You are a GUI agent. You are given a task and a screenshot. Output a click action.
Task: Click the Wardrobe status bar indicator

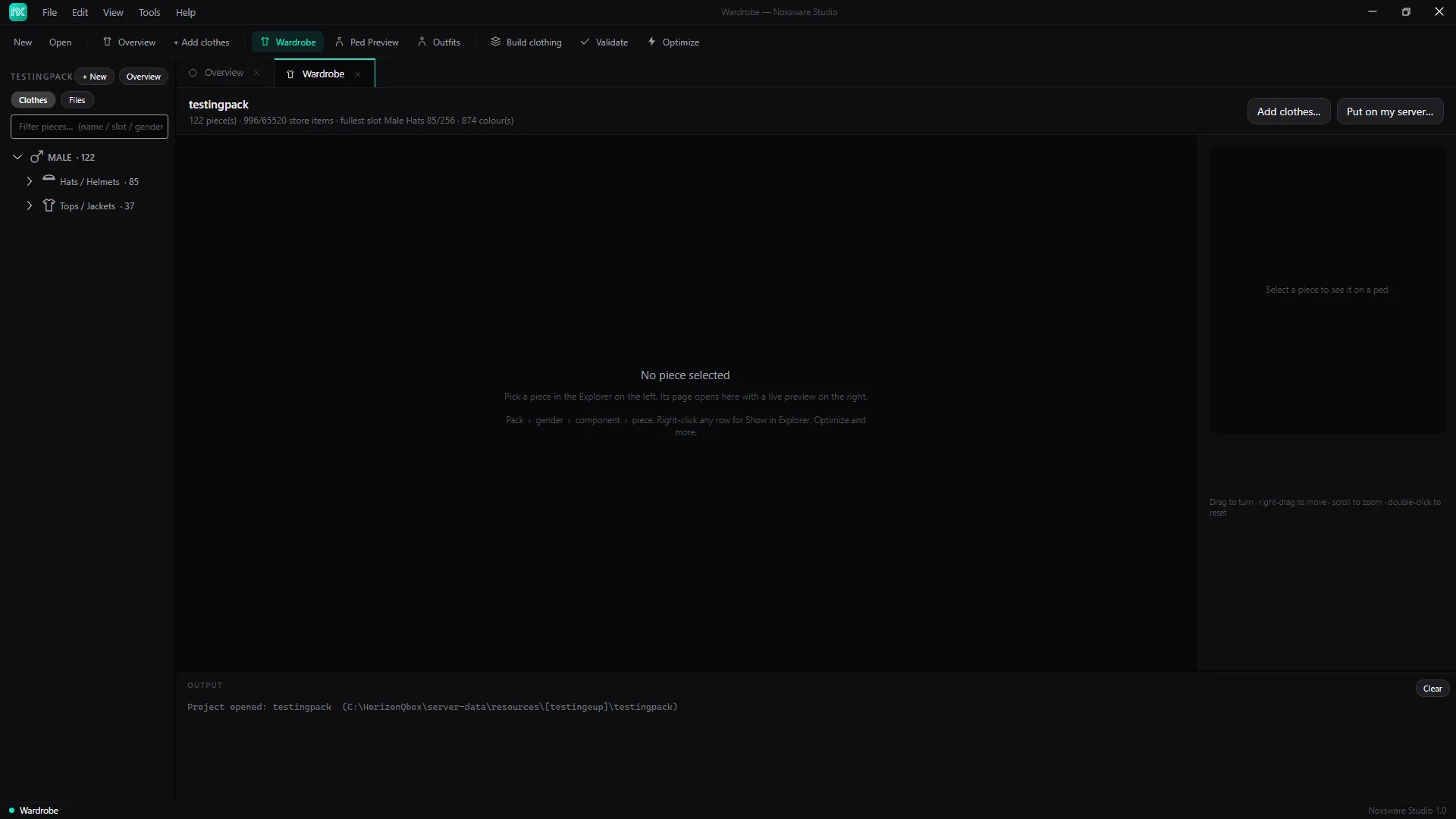pos(33,811)
